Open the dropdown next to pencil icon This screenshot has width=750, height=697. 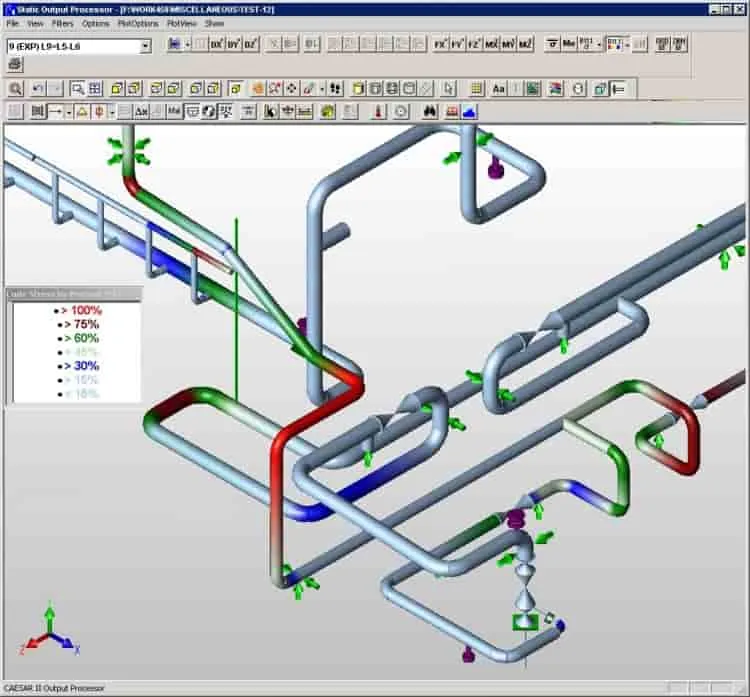(x=321, y=89)
